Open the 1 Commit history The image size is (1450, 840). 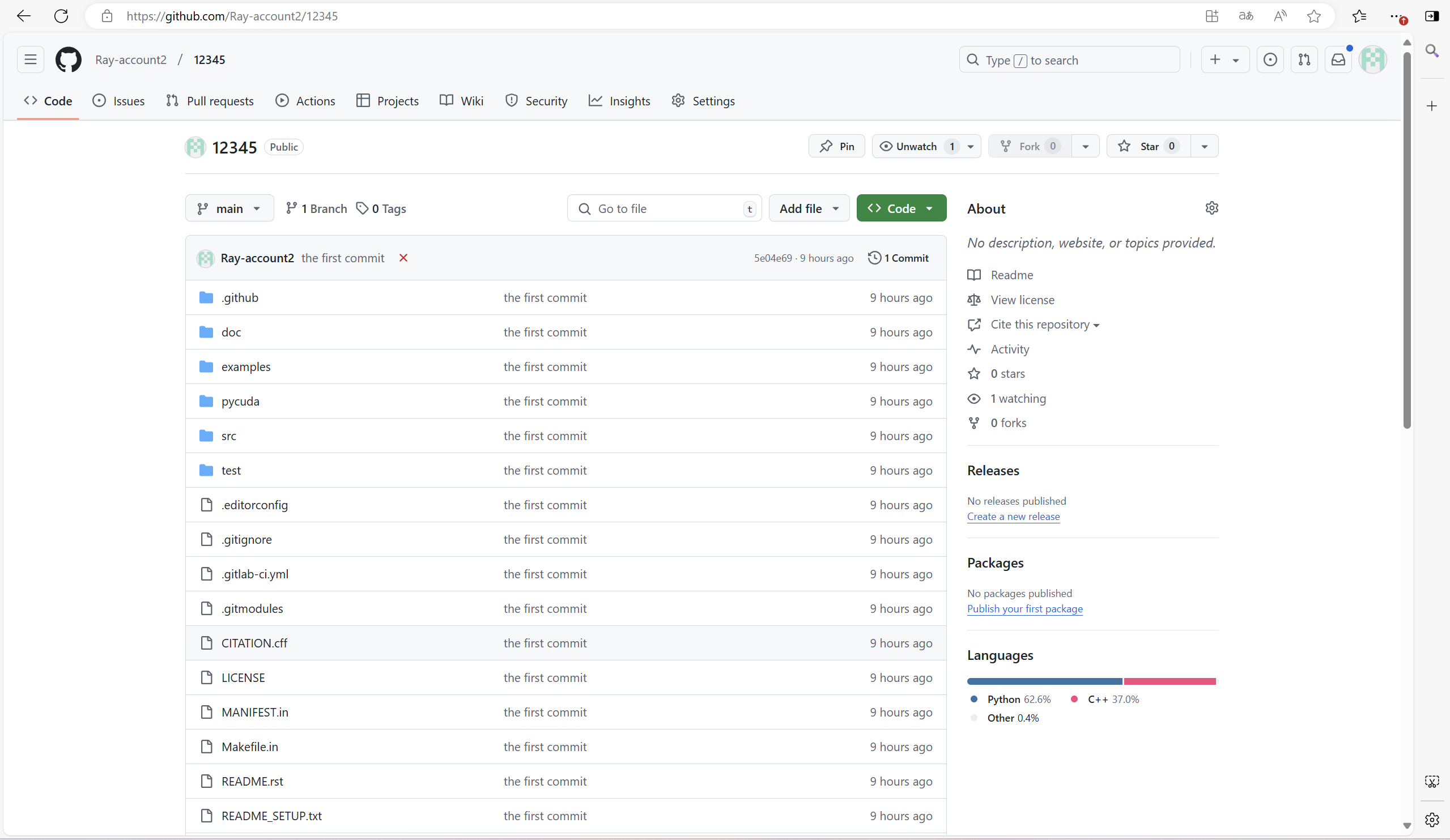click(x=898, y=258)
